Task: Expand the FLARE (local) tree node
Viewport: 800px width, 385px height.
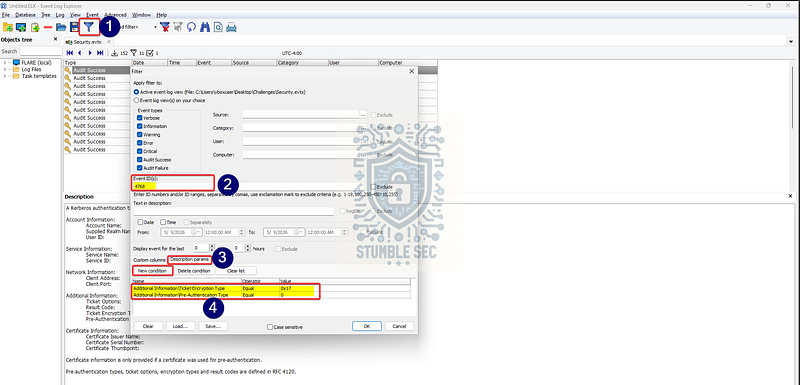Action: (5, 62)
